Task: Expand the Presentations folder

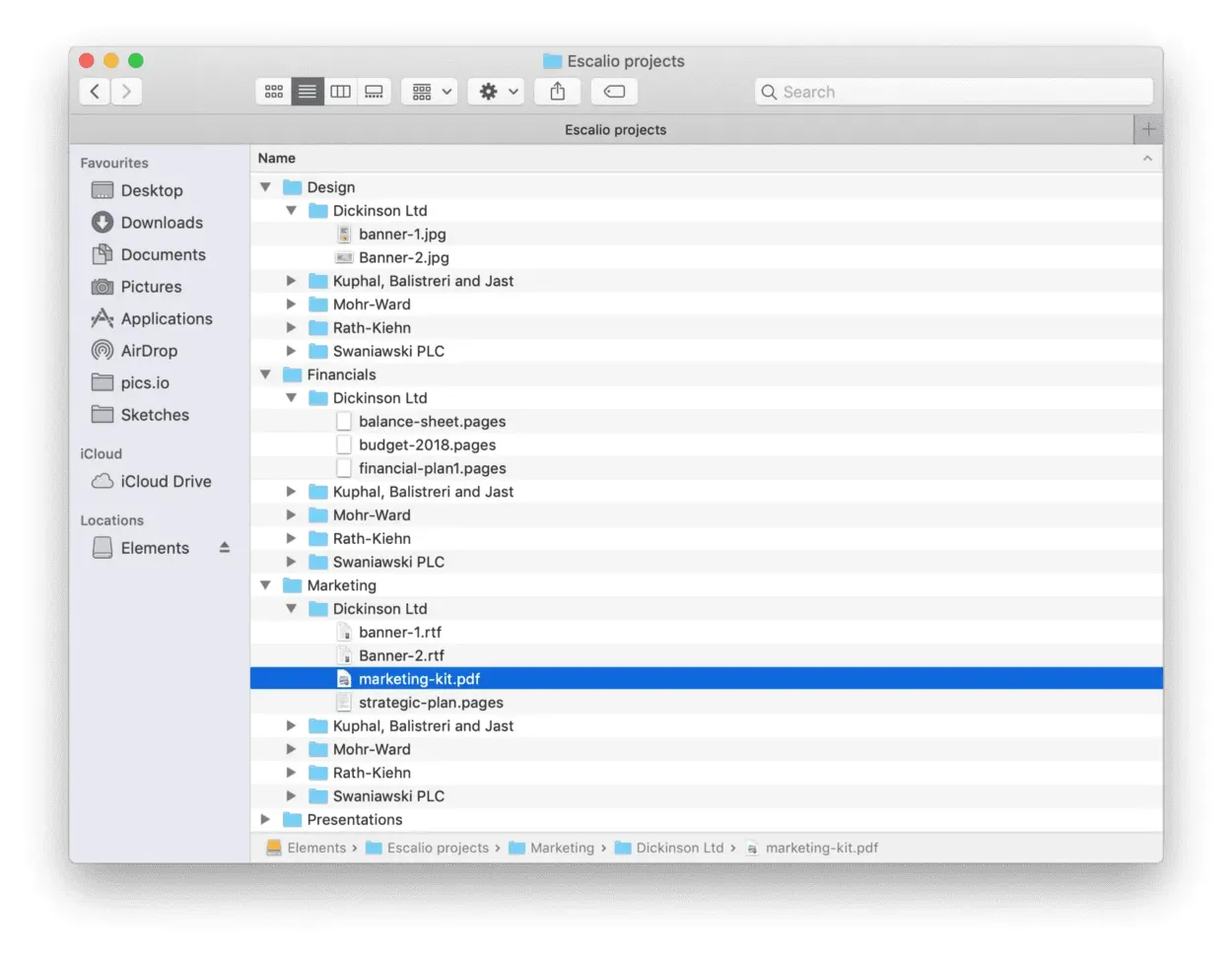Action: [x=264, y=819]
